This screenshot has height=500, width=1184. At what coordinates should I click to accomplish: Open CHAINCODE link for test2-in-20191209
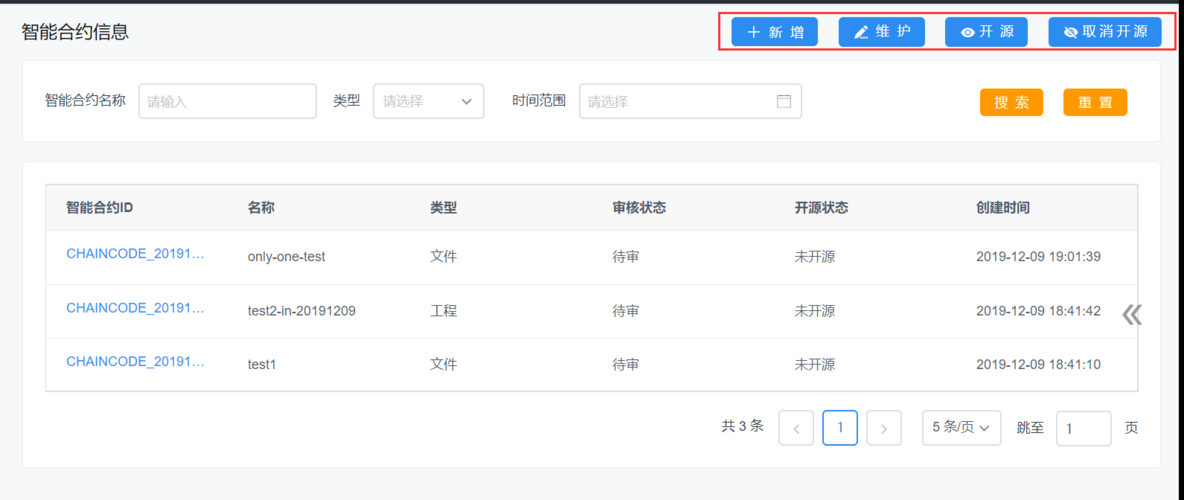[135, 308]
